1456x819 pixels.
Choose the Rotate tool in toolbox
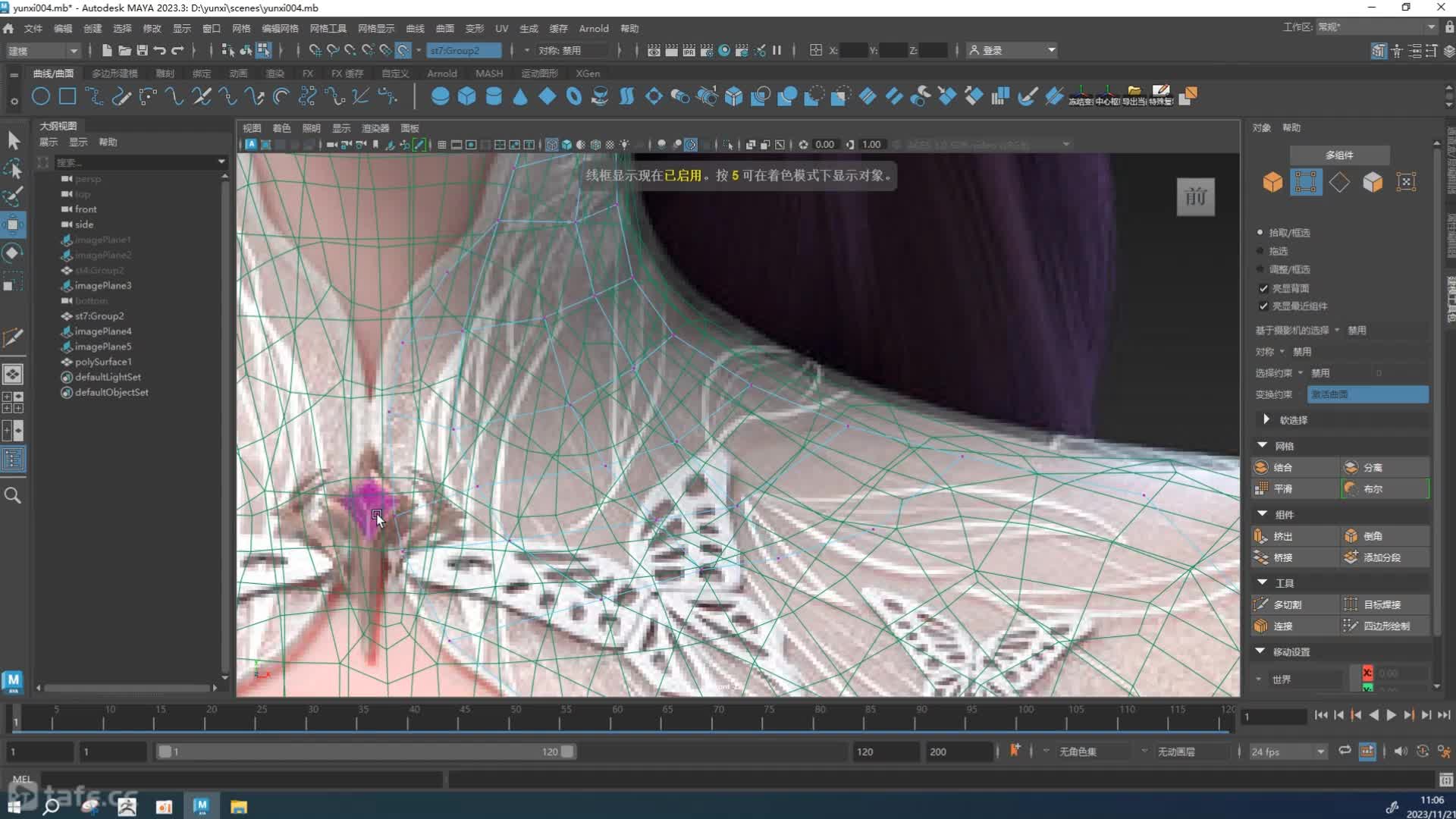(13, 253)
